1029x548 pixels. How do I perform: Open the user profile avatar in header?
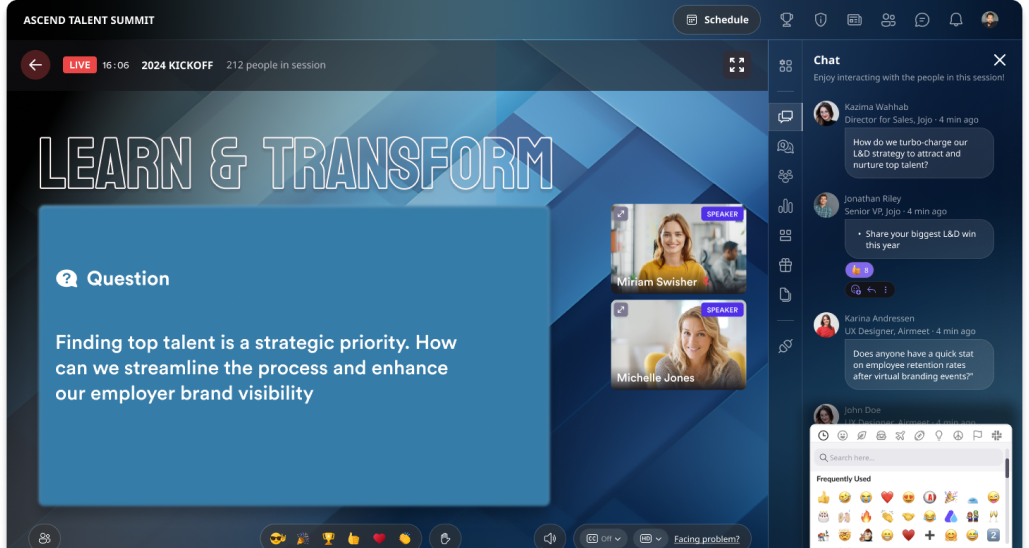pos(990,19)
